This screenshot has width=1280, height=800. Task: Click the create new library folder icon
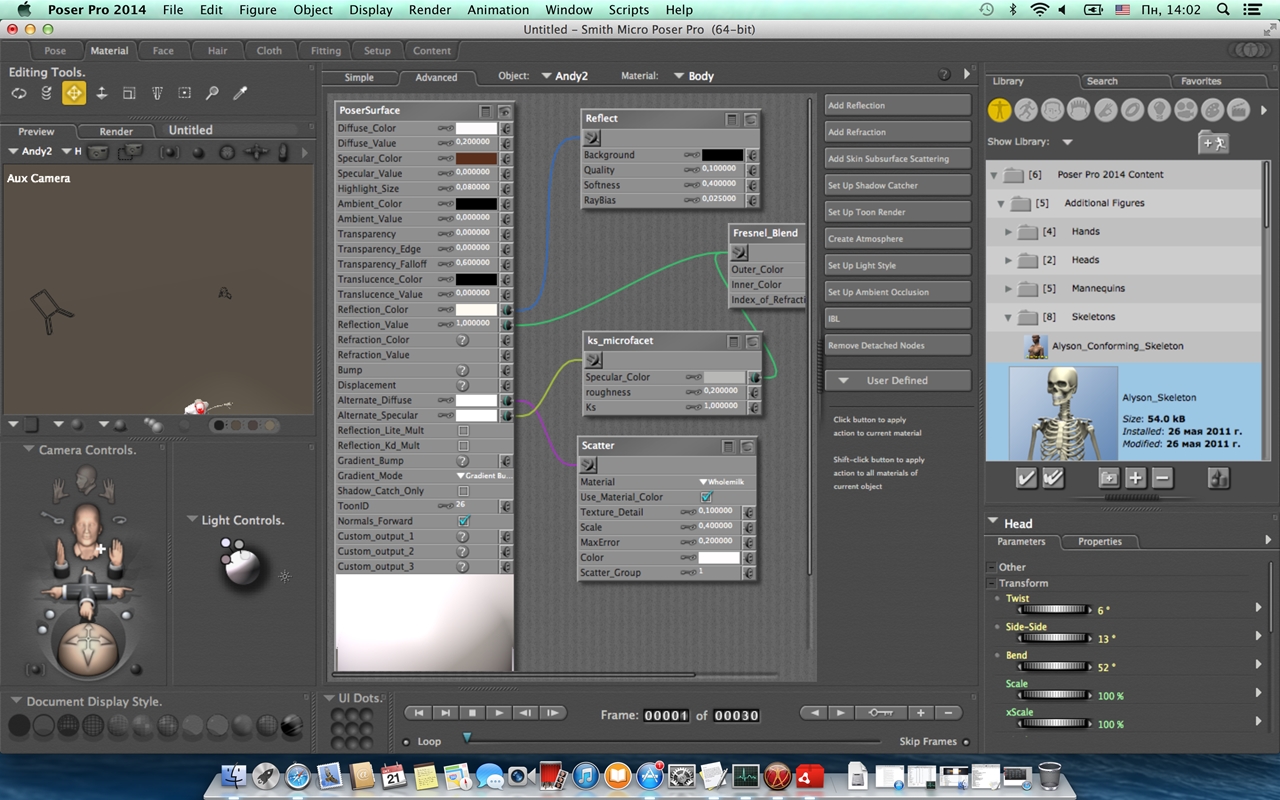coord(1108,478)
